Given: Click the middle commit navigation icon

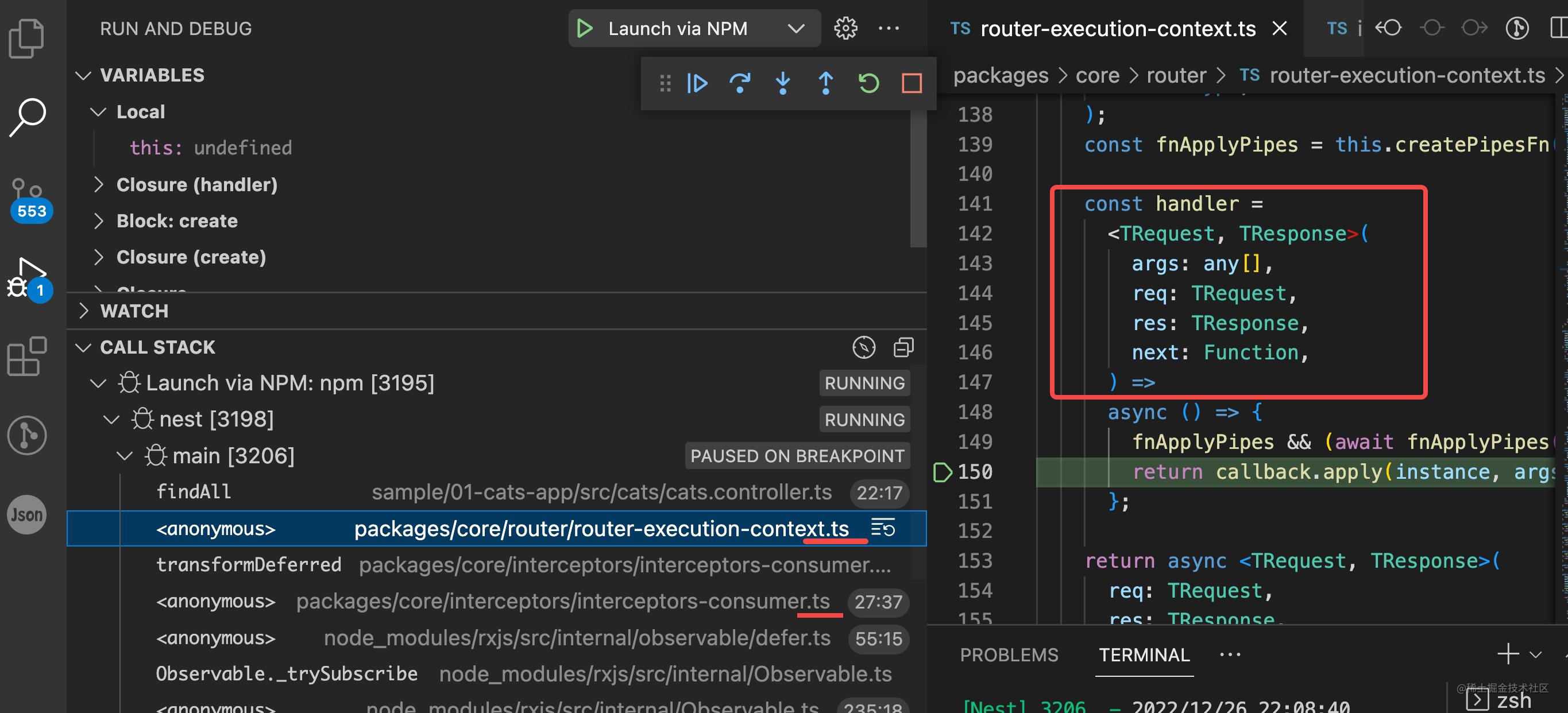Looking at the screenshot, I should pyautogui.click(x=1432, y=28).
